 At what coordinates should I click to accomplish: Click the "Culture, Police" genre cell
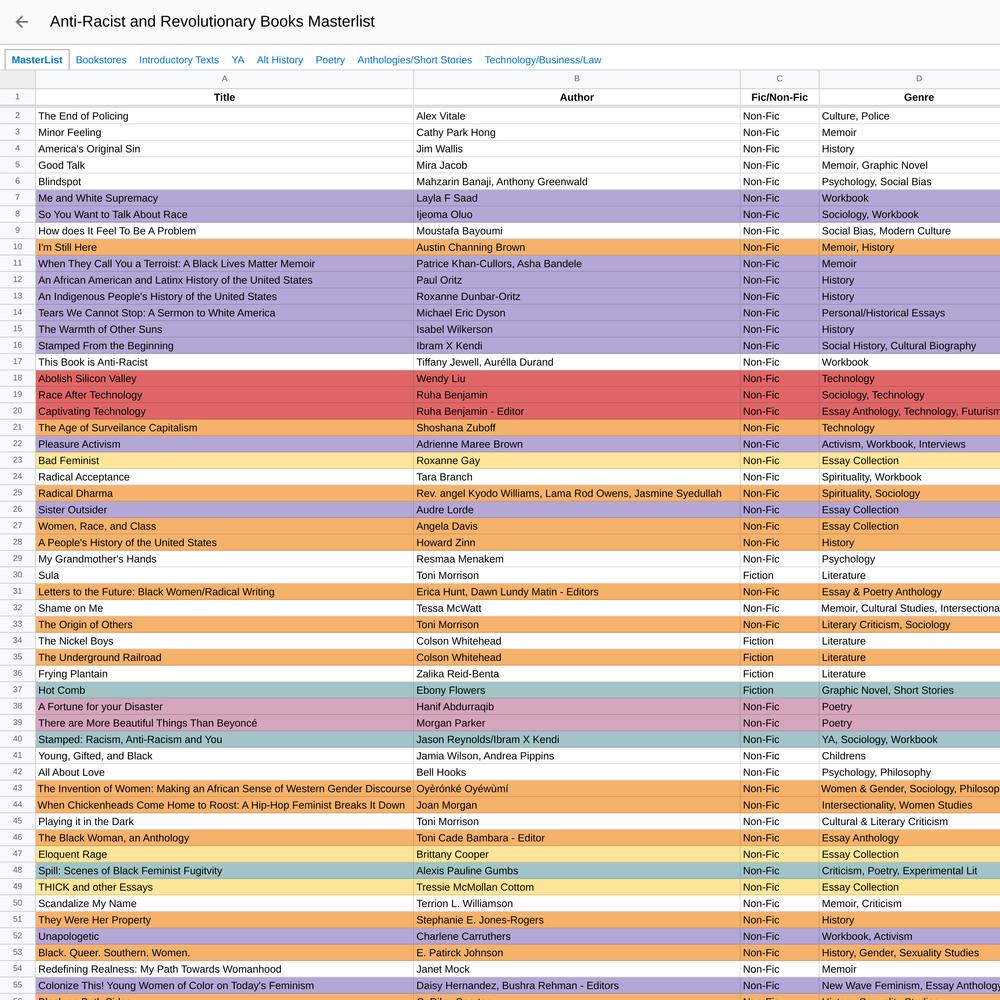coord(909,116)
